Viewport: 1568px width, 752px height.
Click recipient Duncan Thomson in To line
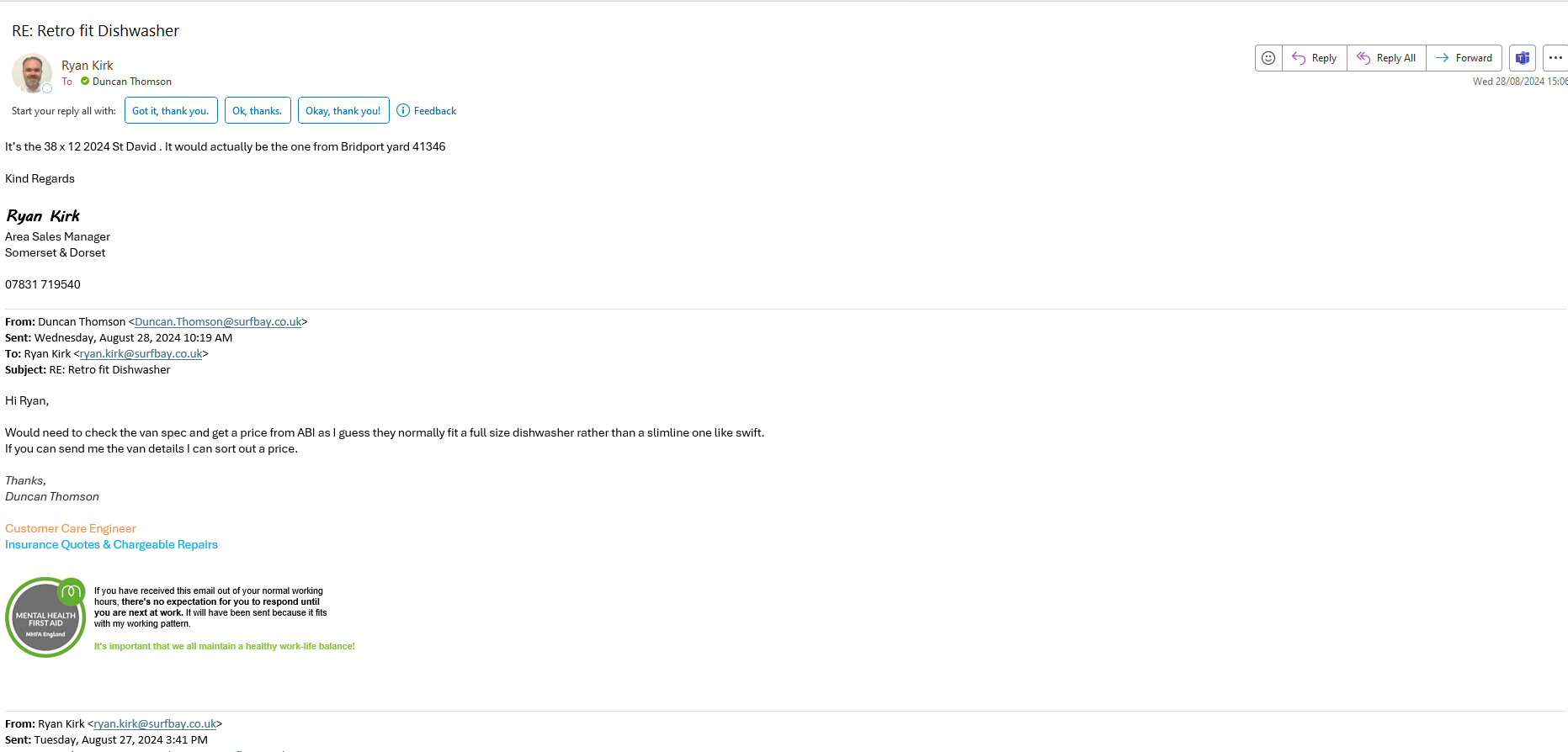(131, 82)
